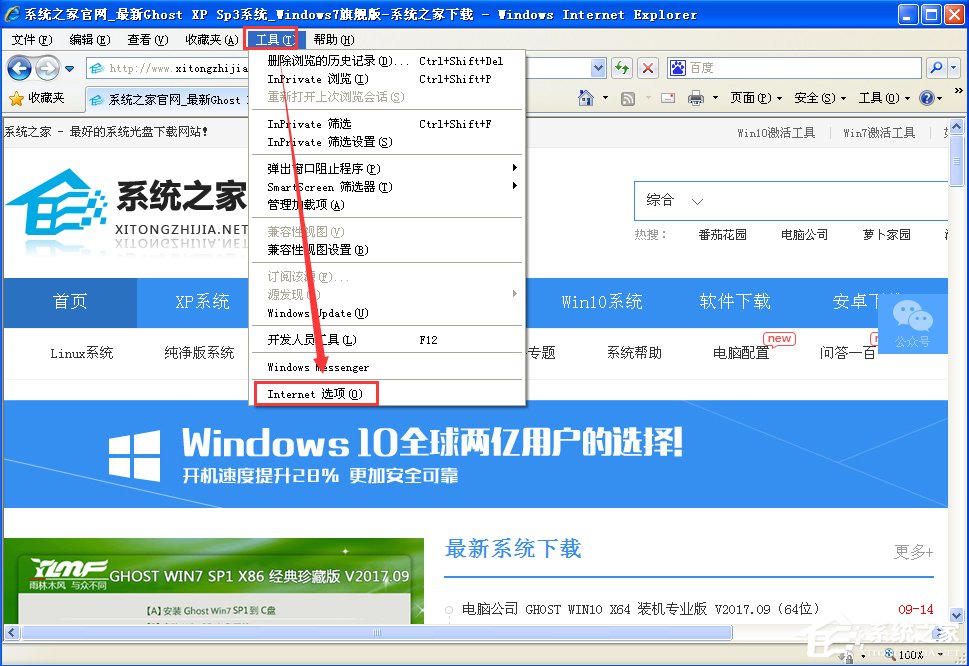Open 管理加载项 submenu arrow
969x666 pixels.
(305, 203)
